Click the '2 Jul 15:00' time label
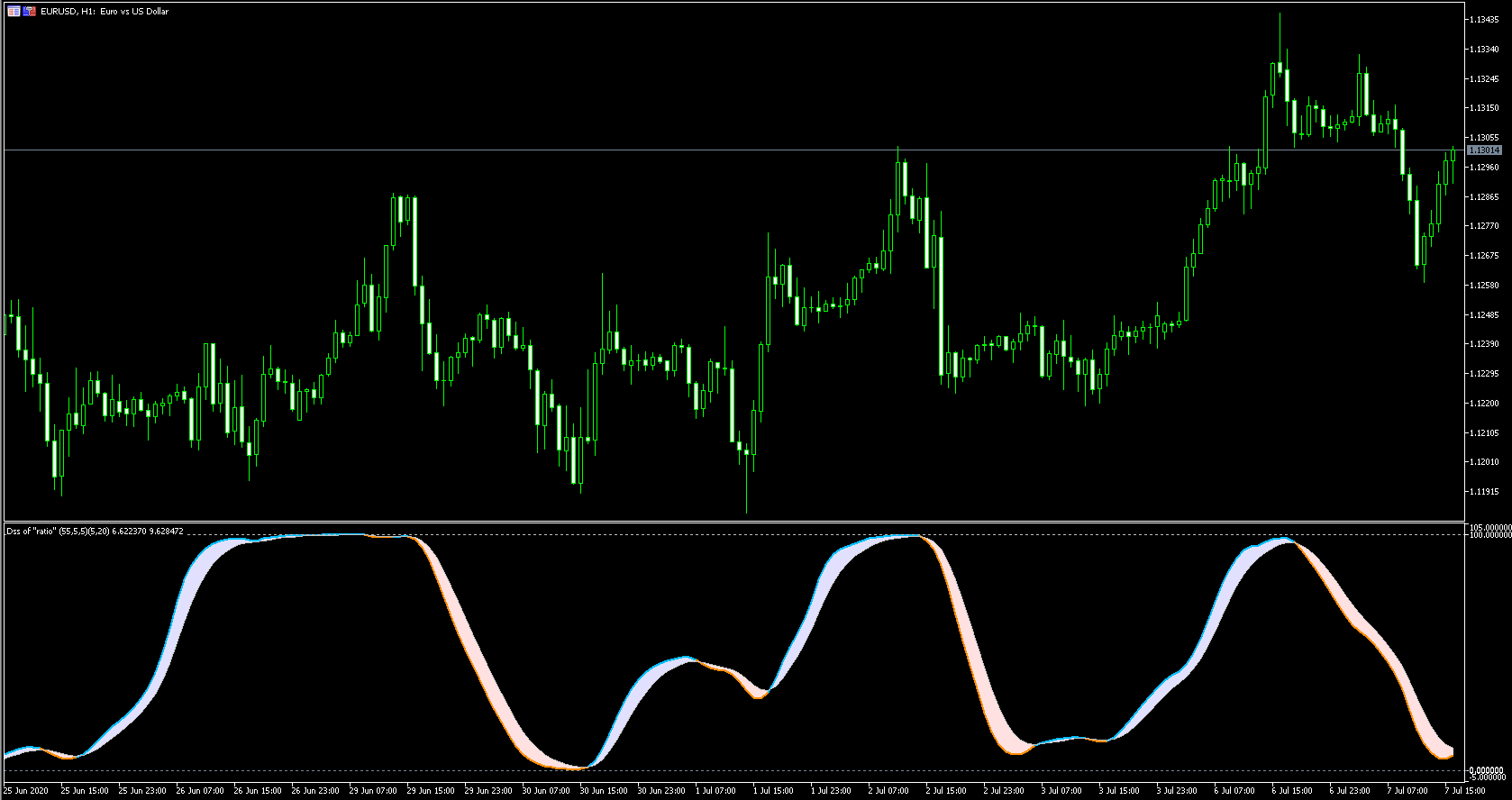 (947, 791)
